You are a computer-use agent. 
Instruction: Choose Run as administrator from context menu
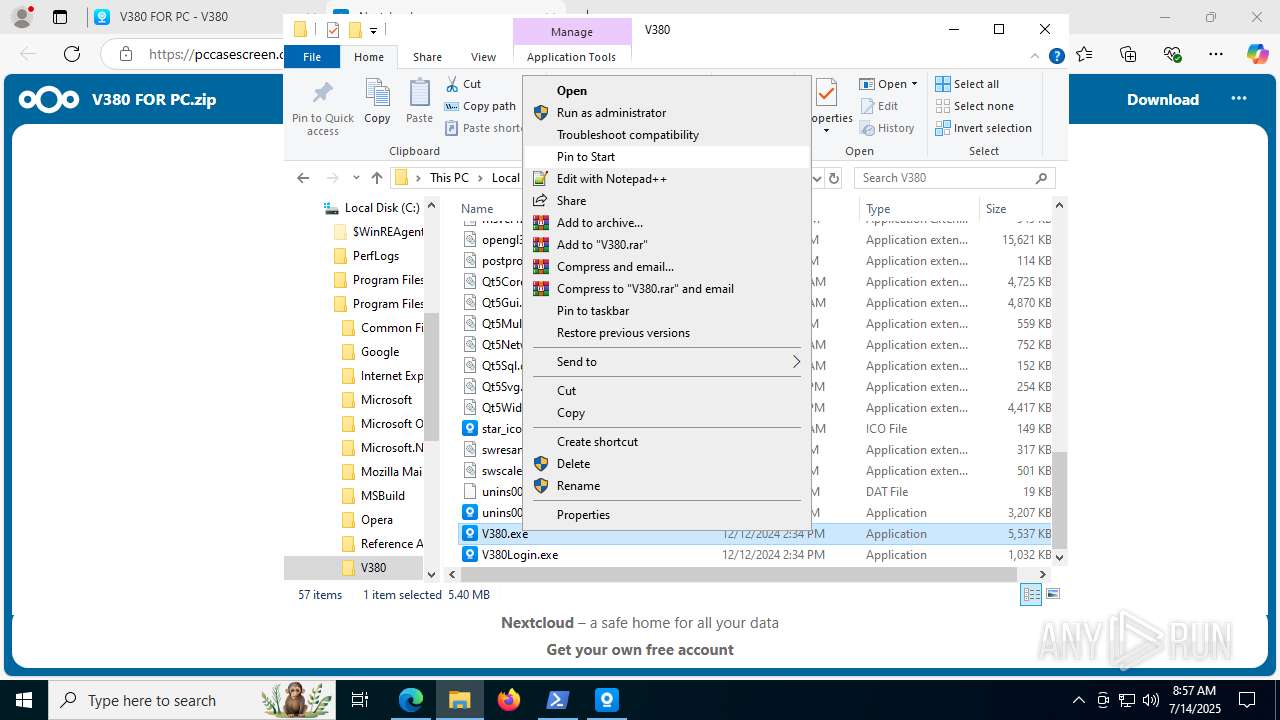pos(666,113)
